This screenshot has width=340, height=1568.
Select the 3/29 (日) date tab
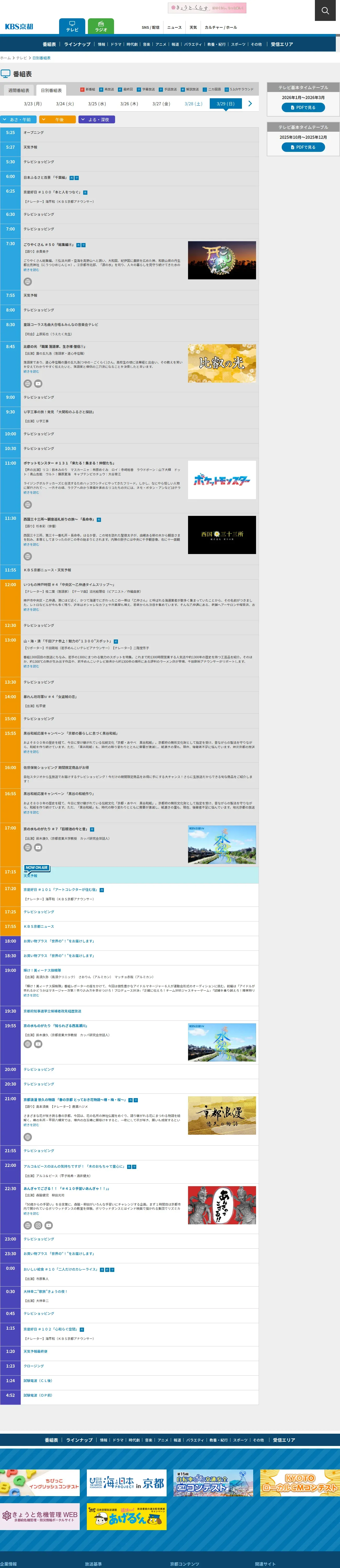pos(225,103)
